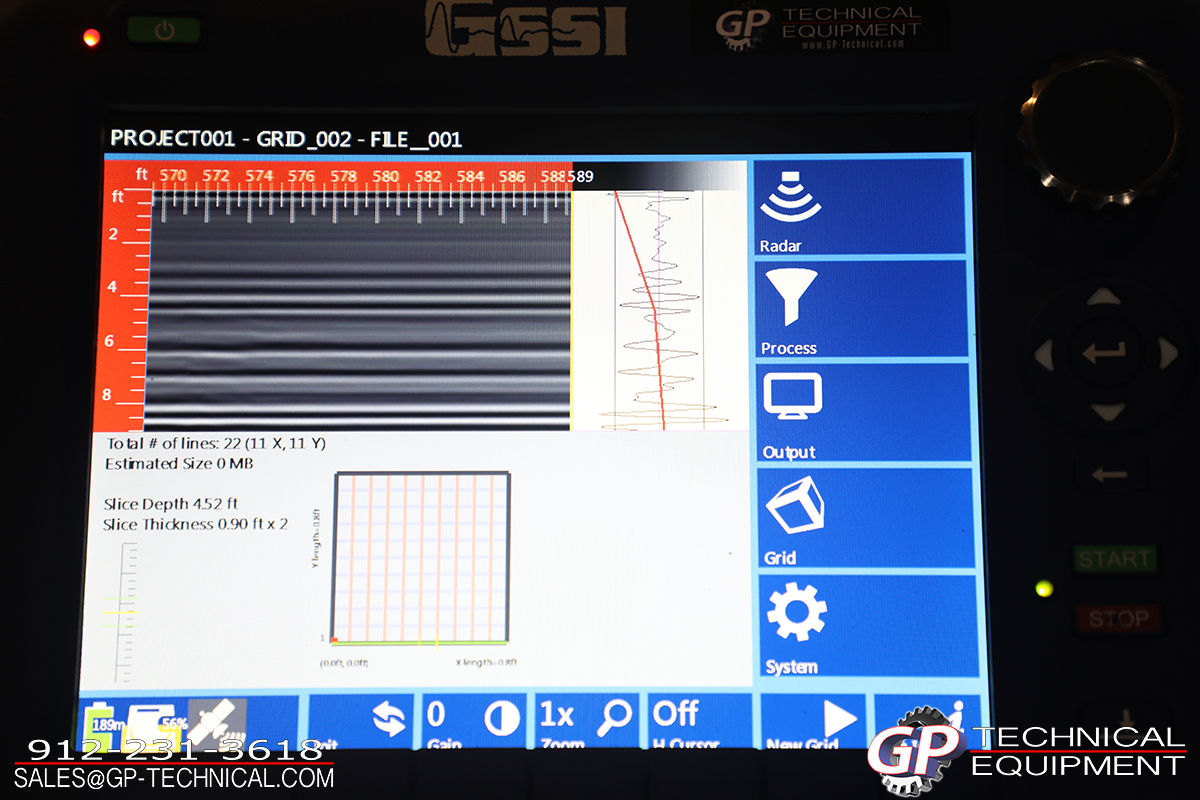Click the GPS satellite status icon
Screen dimensions: 1200x800
[218, 722]
